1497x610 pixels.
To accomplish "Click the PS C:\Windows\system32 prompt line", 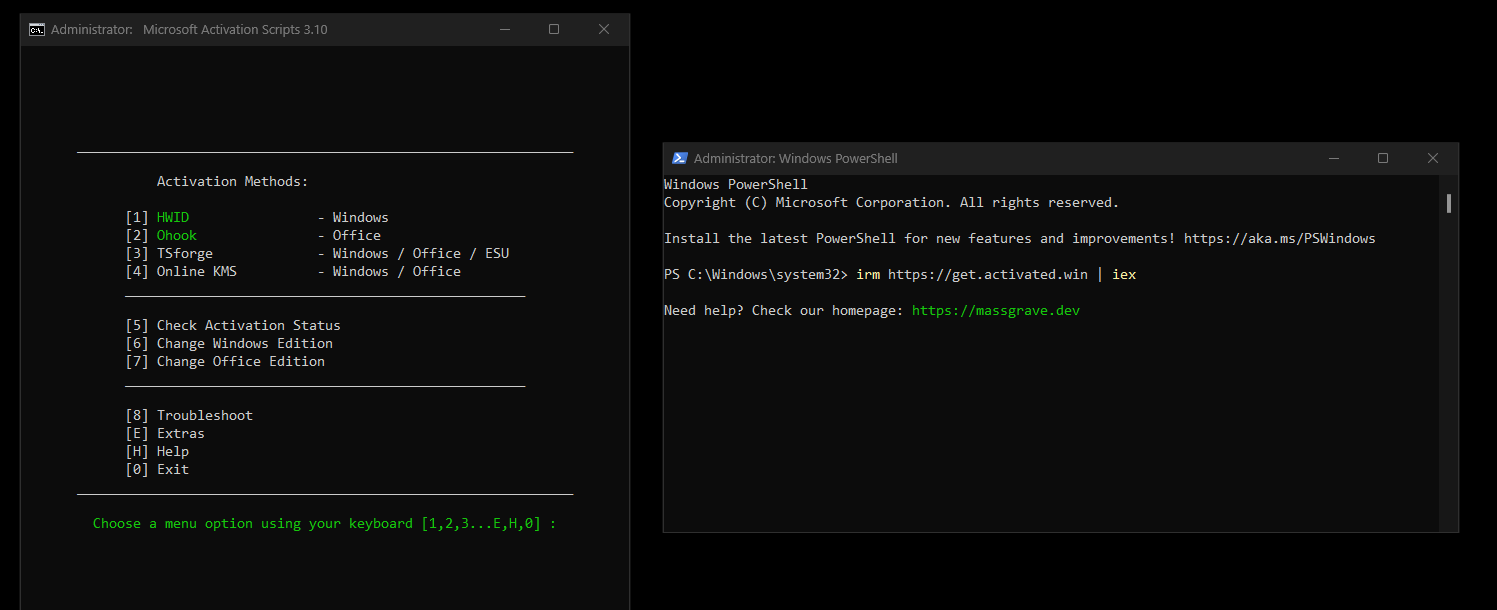I will 755,274.
